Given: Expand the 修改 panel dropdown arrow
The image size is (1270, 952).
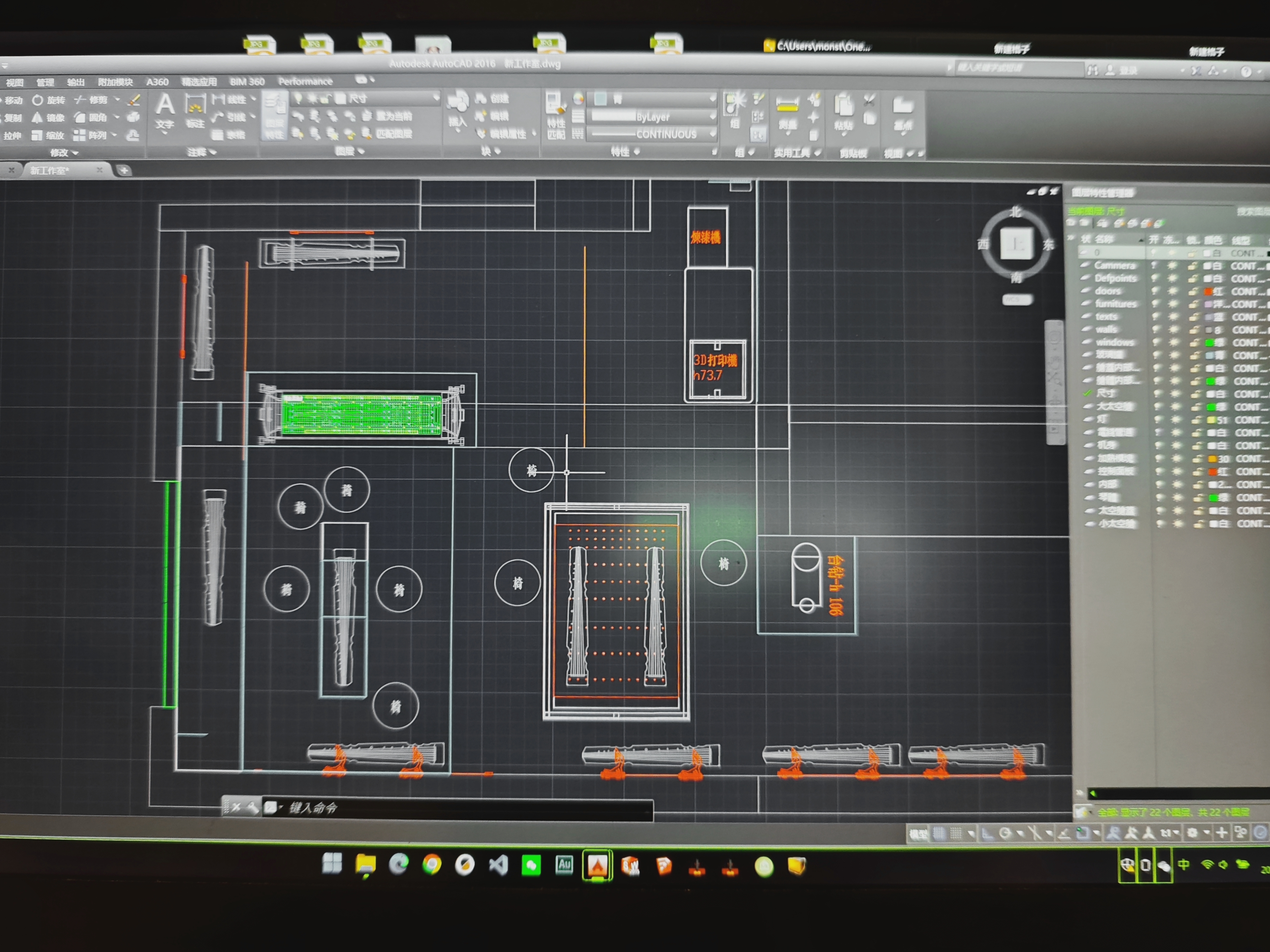Looking at the screenshot, I should pos(75,153).
